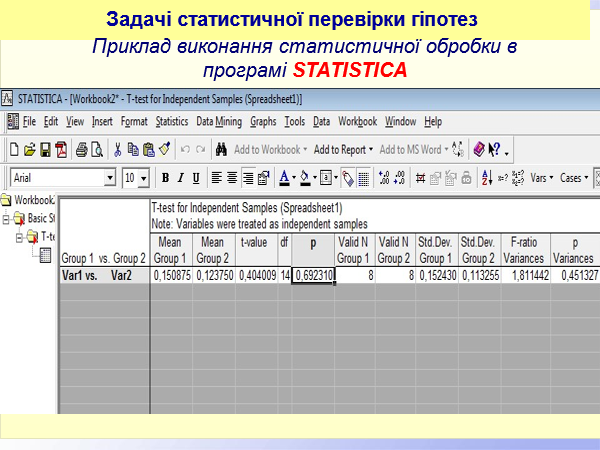The height and width of the screenshot is (450, 600).
Task: Open the Cases dropdown
Action: click(x=574, y=178)
